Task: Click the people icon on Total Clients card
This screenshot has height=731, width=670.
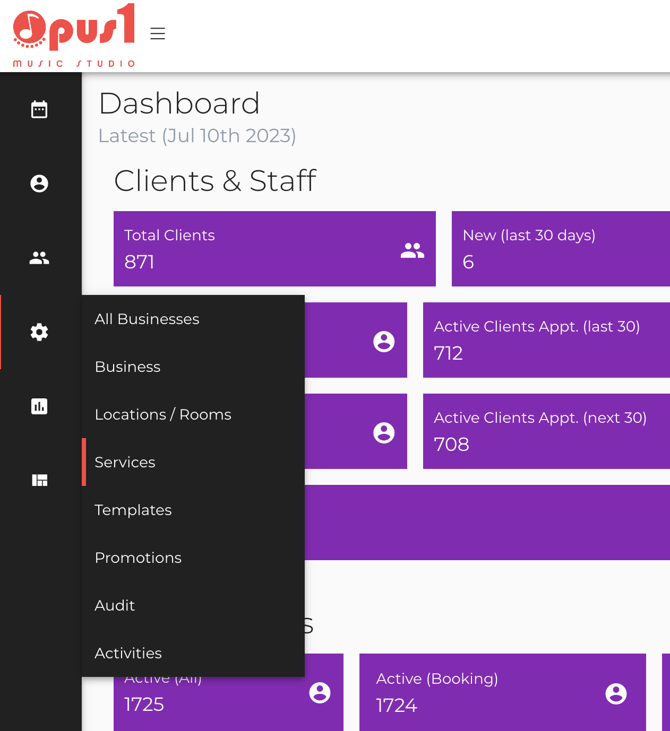Action: click(x=412, y=250)
